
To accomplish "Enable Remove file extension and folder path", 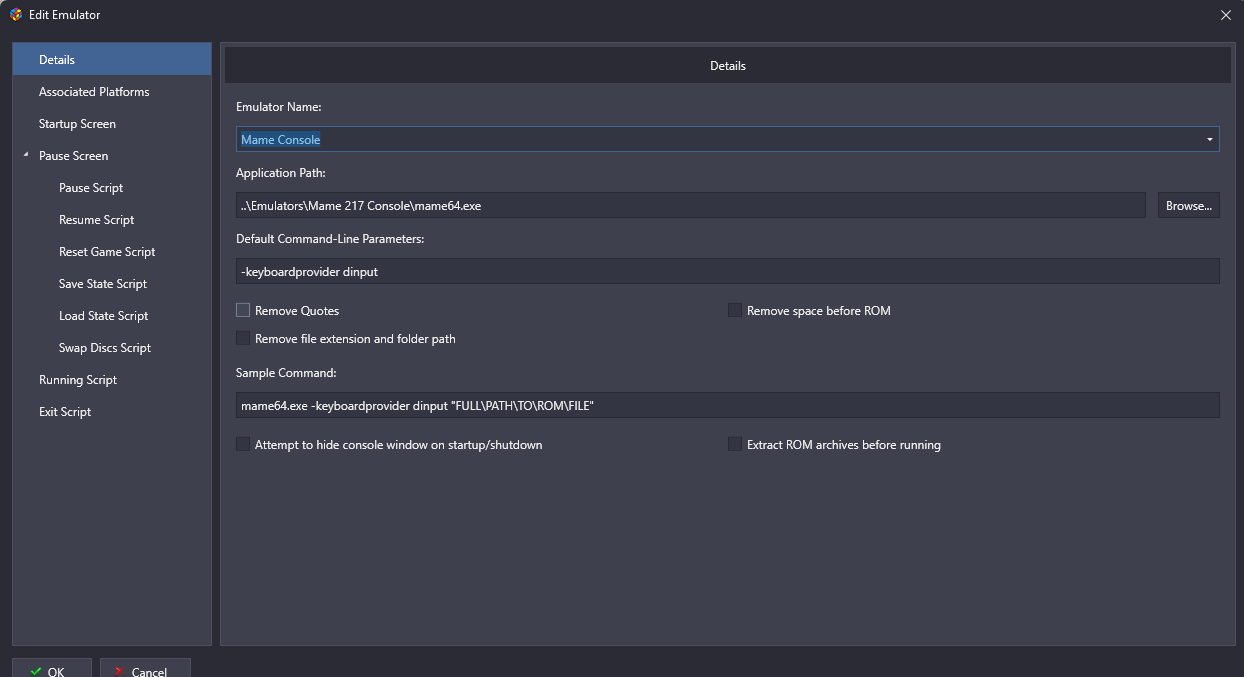I will pyautogui.click(x=243, y=338).
